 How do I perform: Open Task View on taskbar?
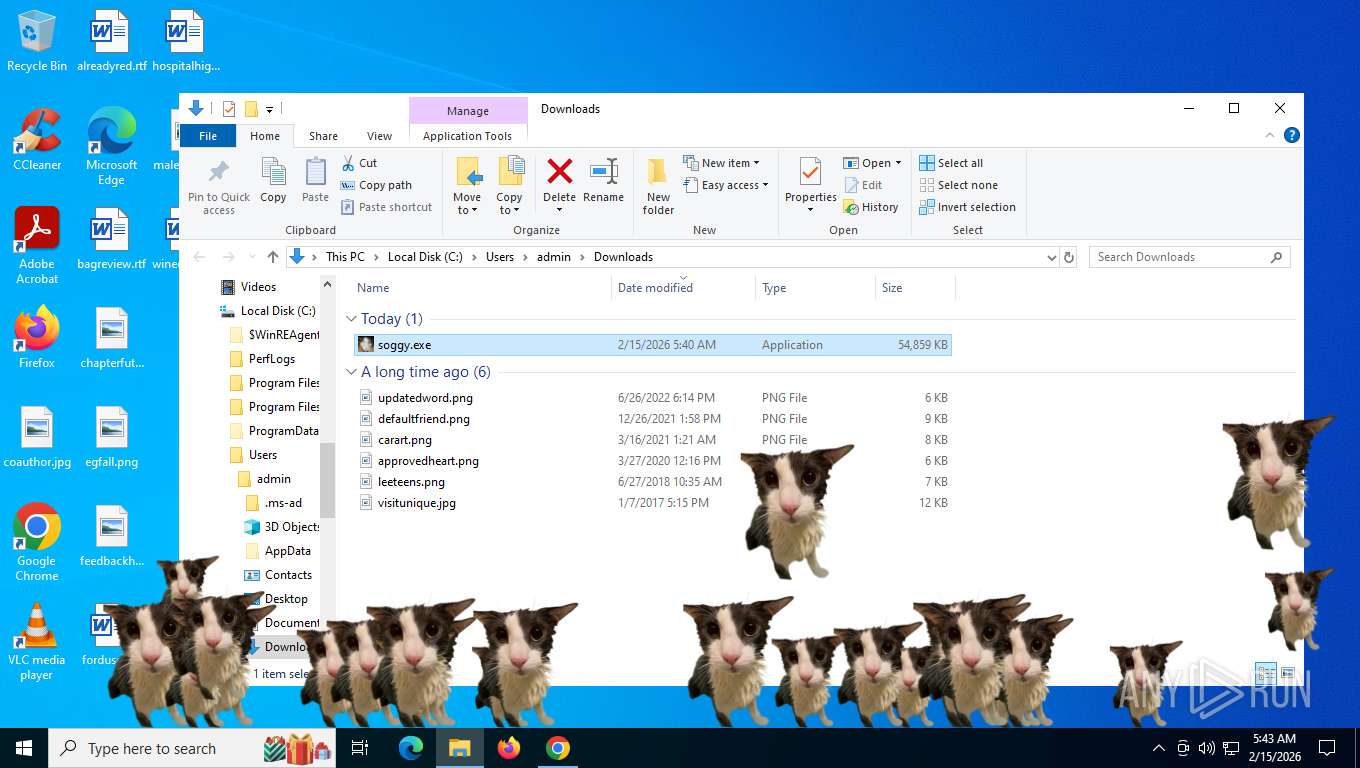point(360,748)
